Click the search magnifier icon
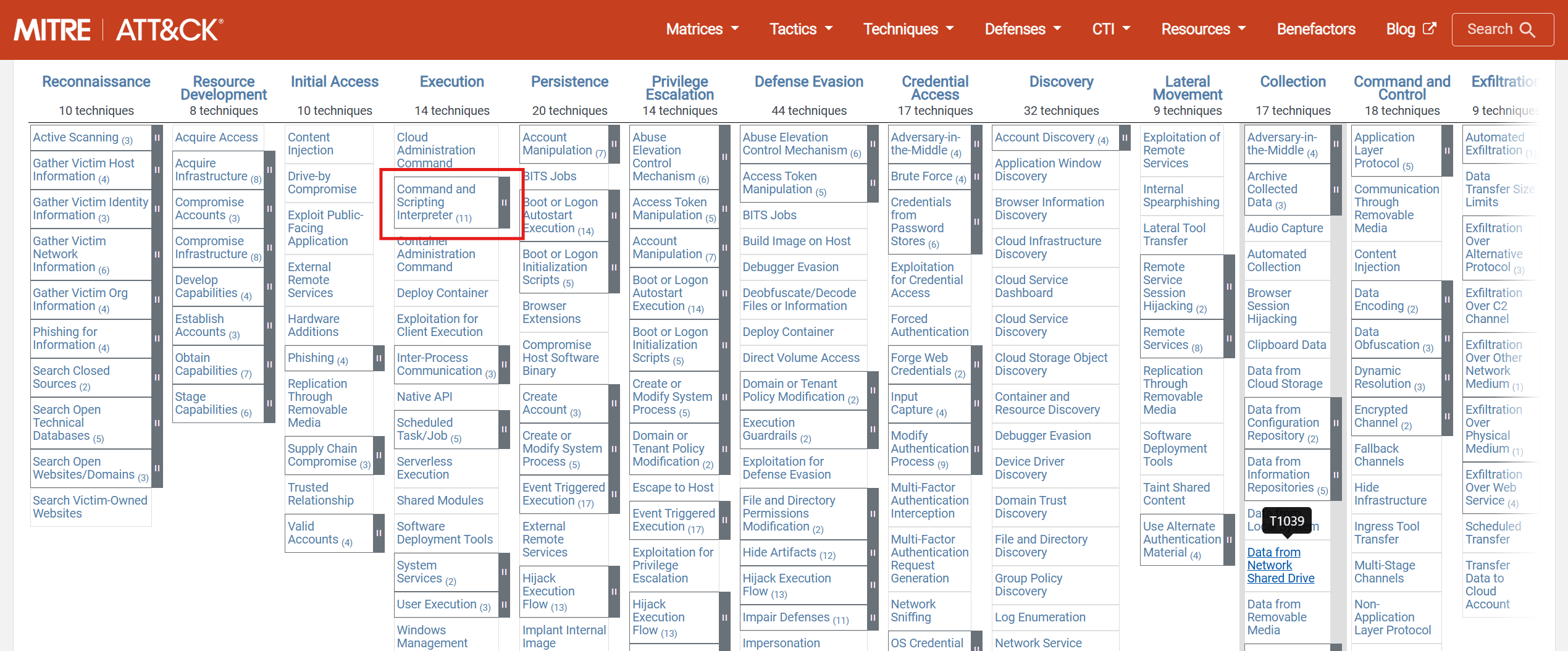Image resolution: width=1568 pixels, height=651 pixels. [1527, 30]
